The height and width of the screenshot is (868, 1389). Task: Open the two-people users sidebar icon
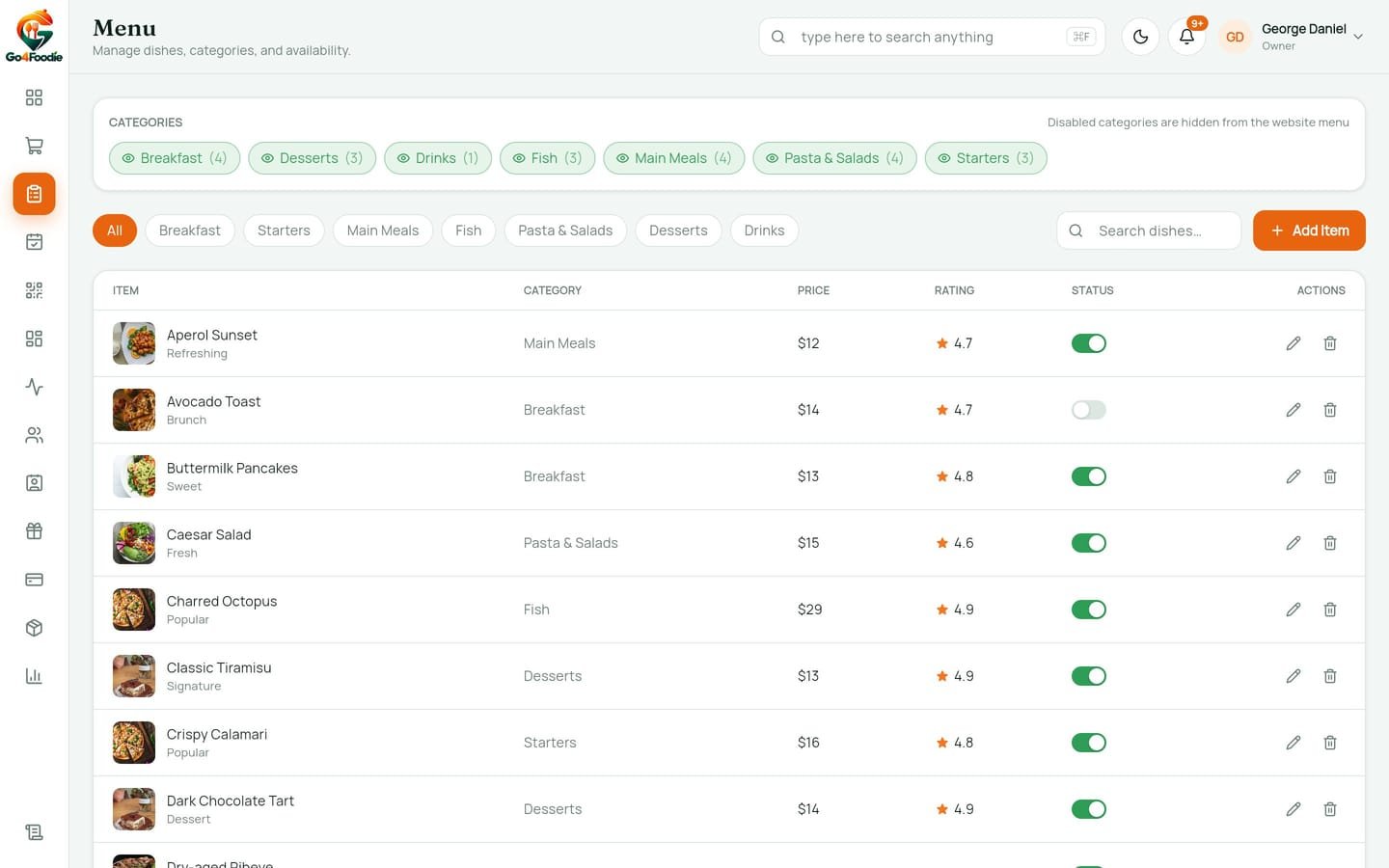click(34, 435)
